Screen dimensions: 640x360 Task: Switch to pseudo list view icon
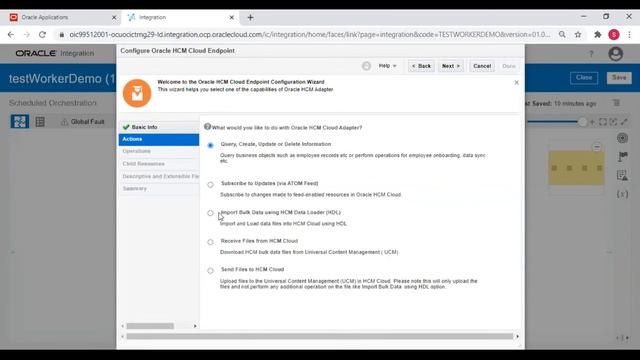(40, 122)
